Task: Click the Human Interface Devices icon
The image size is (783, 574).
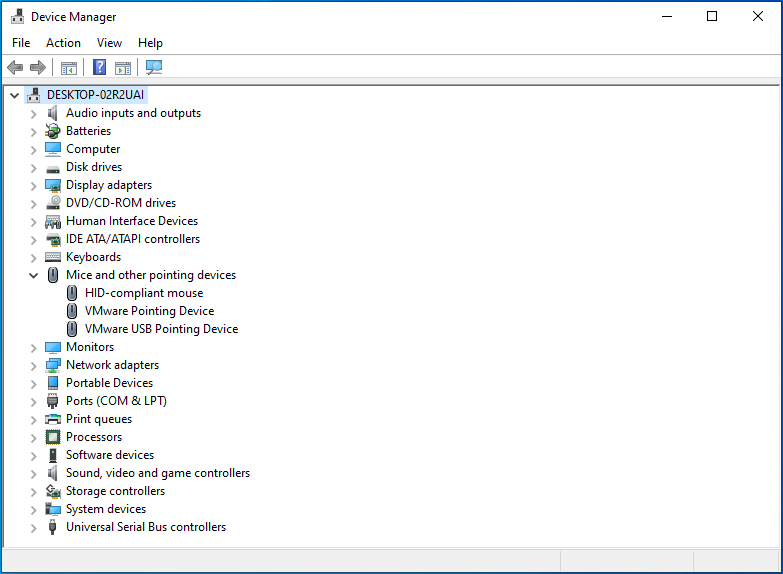Action: point(52,221)
